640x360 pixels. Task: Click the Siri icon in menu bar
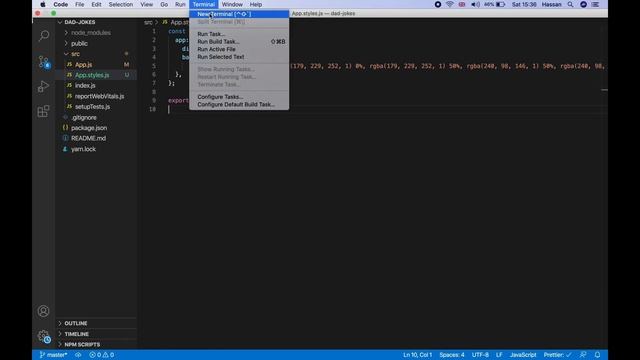tap(583, 4)
